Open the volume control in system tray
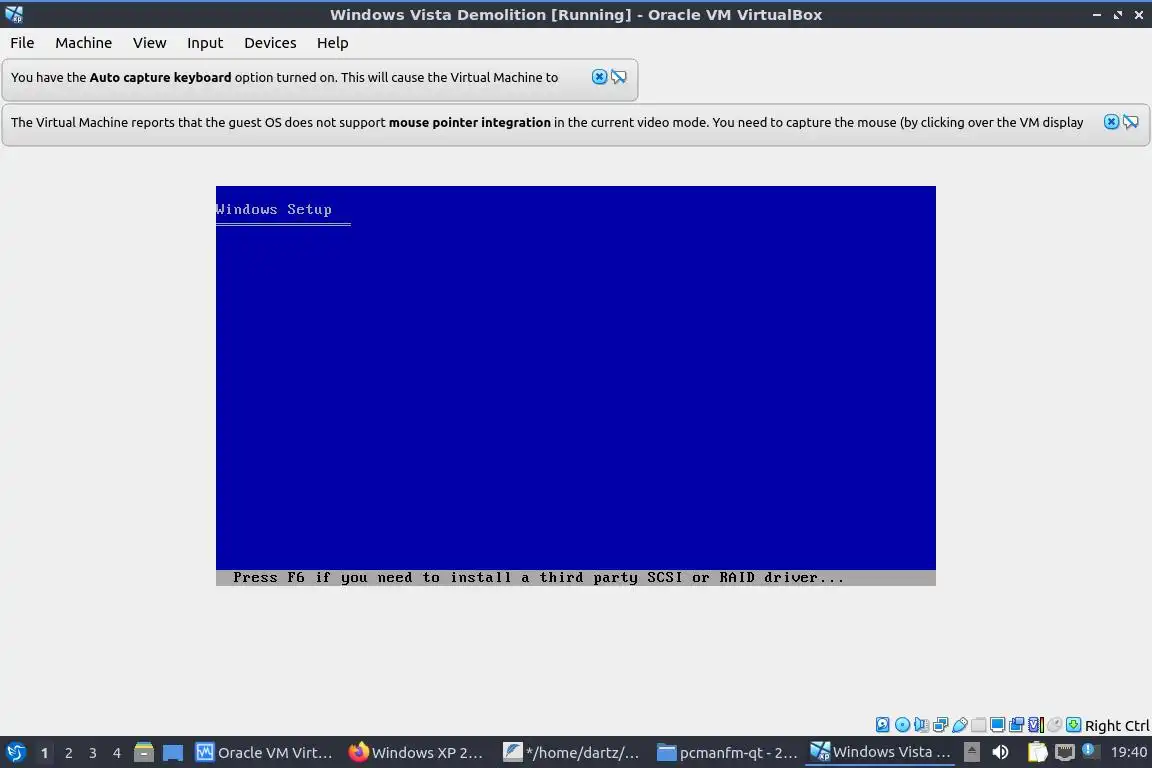The height and width of the screenshot is (768, 1152). [x=1000, y=752]
